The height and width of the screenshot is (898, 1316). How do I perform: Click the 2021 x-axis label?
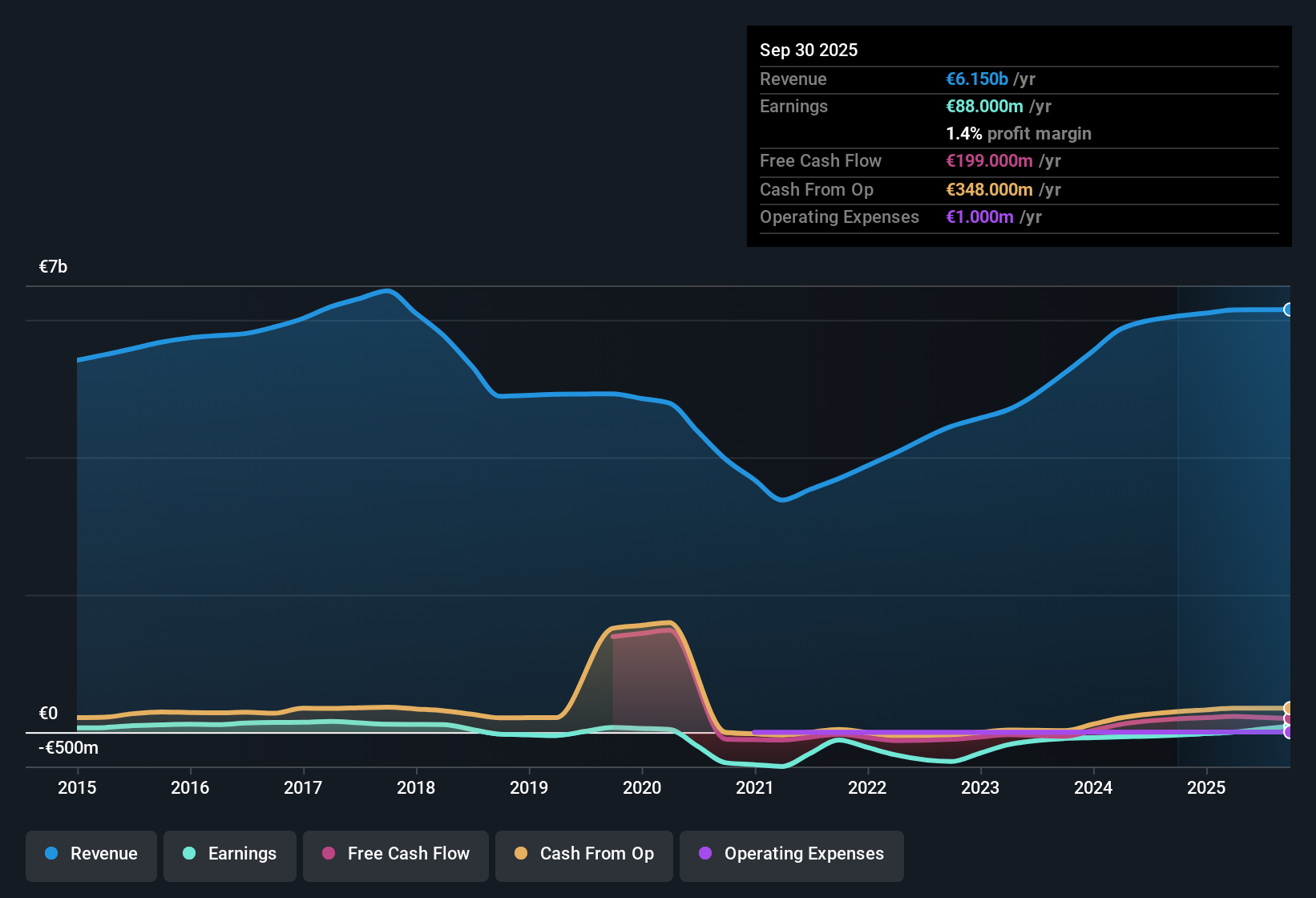pos(755,788)
